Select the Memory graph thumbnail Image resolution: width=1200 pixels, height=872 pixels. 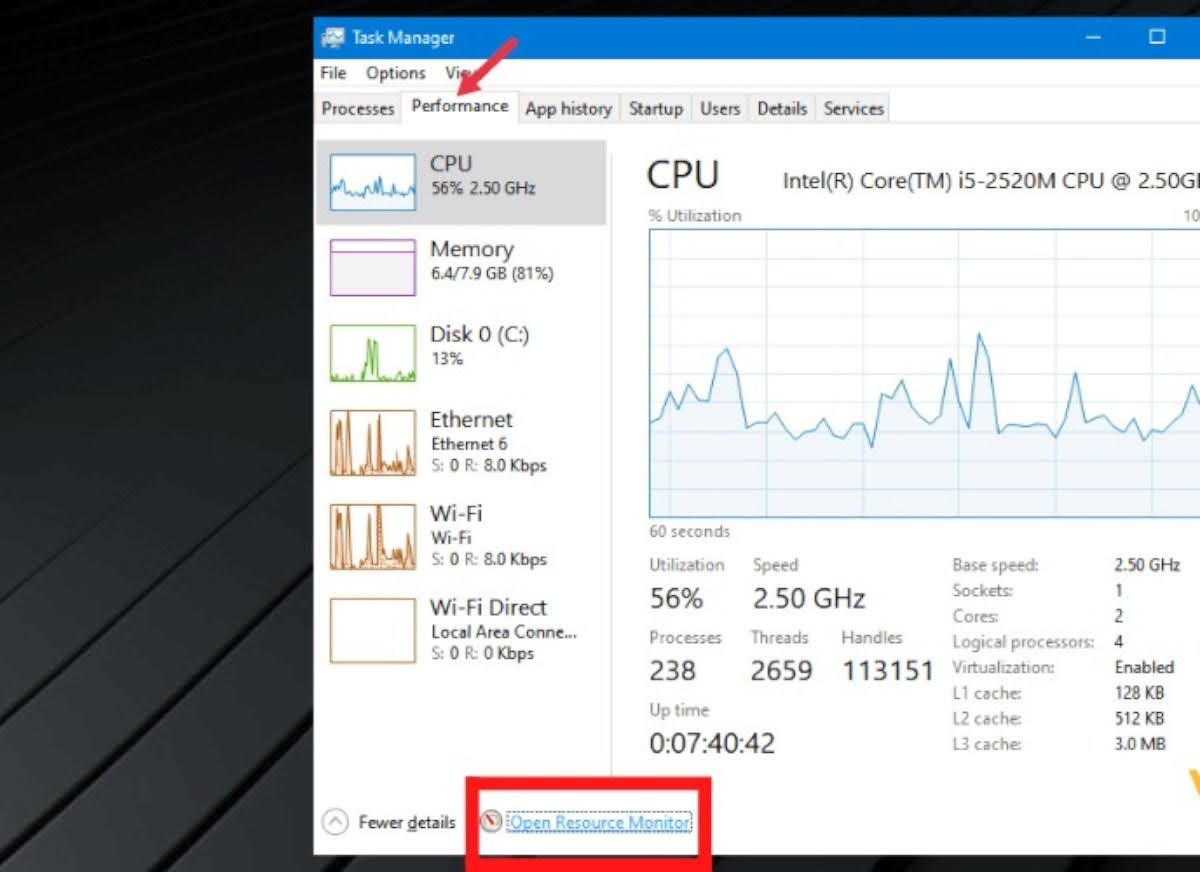click(x=373, y=267)
